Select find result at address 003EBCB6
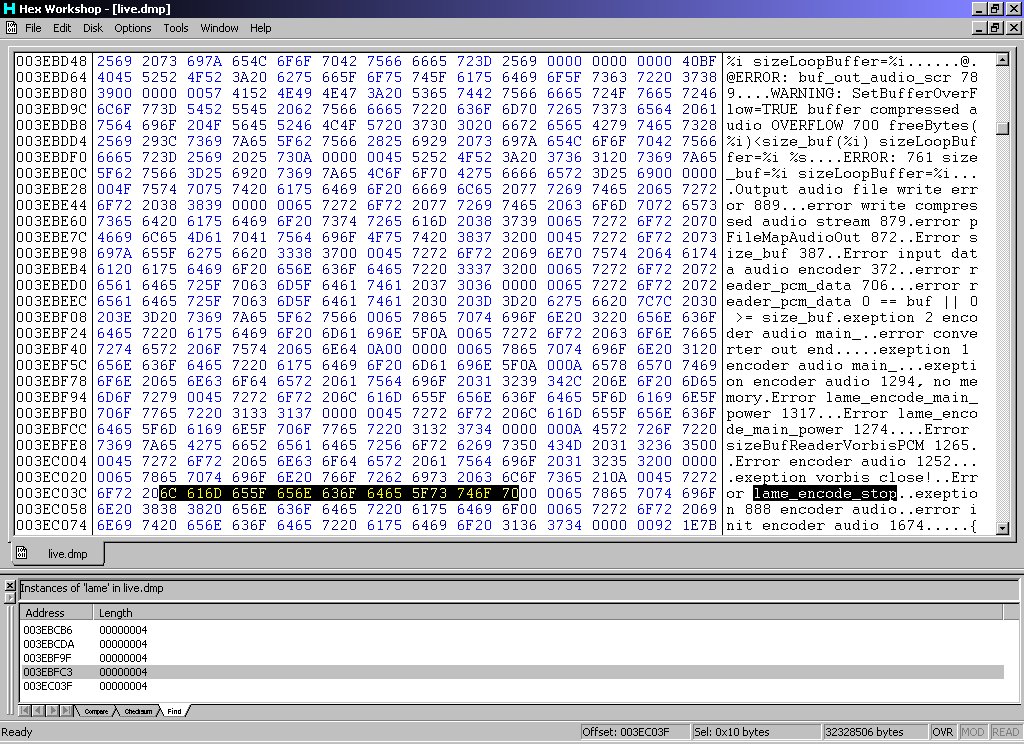Image resolution: width=1024 pixels, height=744 pixels. click(x=512, y=630)
